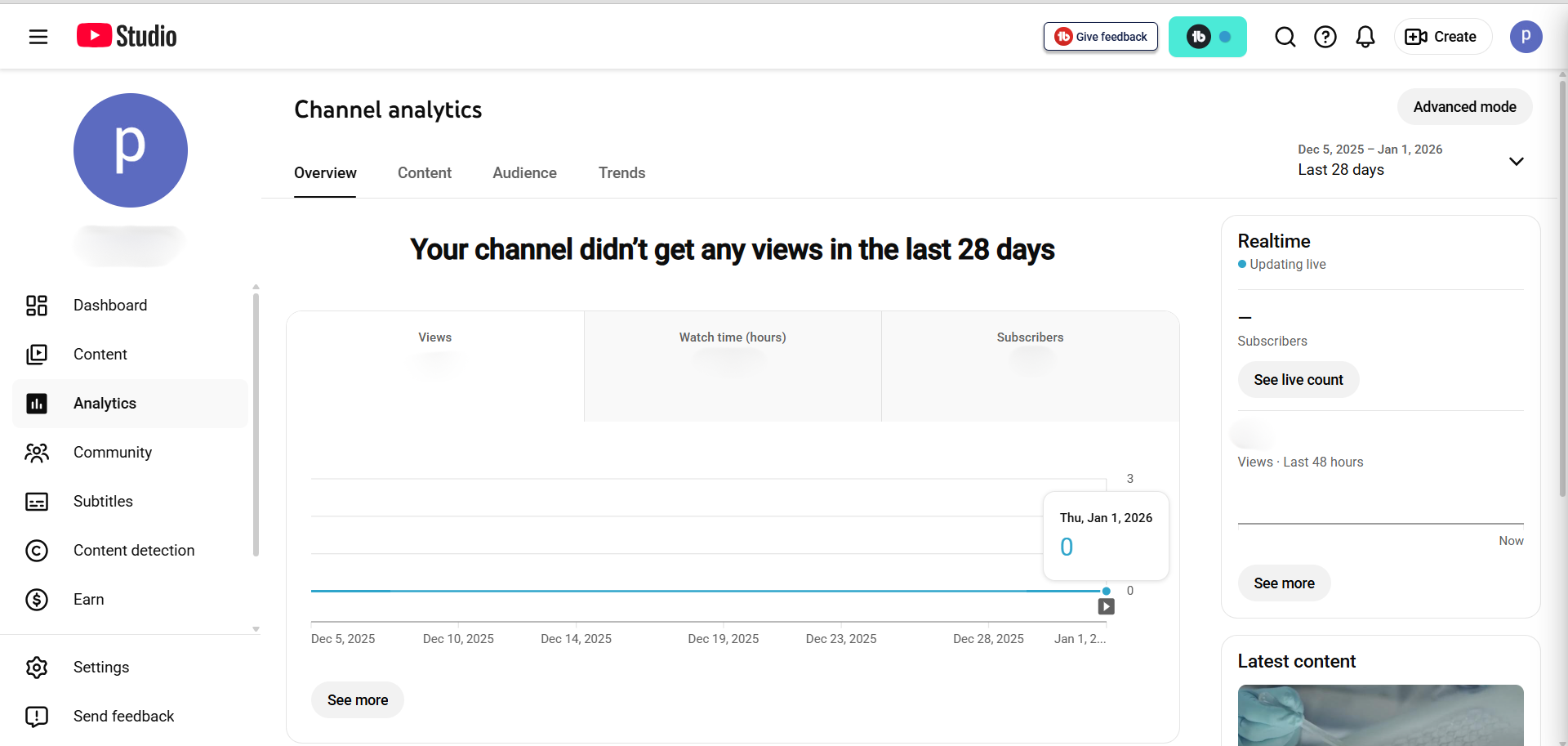Screen dimensions: 1568x746
Task: Open the search magnifier icon
Action: click(1285, 37)
